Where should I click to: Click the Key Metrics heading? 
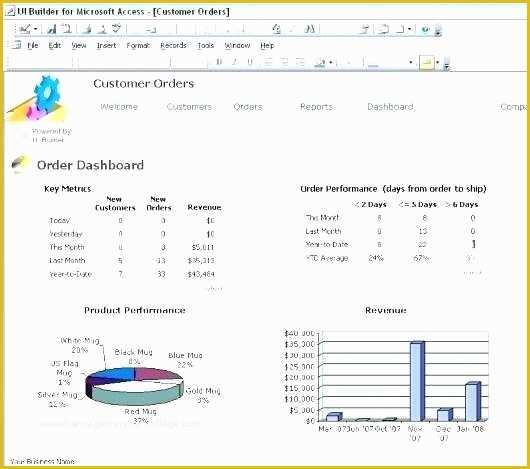tap(68, 189)
